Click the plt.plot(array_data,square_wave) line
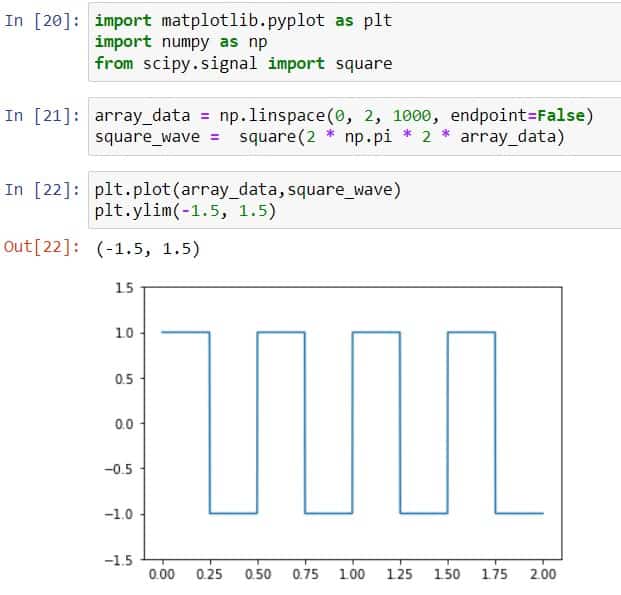621x595 pixels. point(248,190)
